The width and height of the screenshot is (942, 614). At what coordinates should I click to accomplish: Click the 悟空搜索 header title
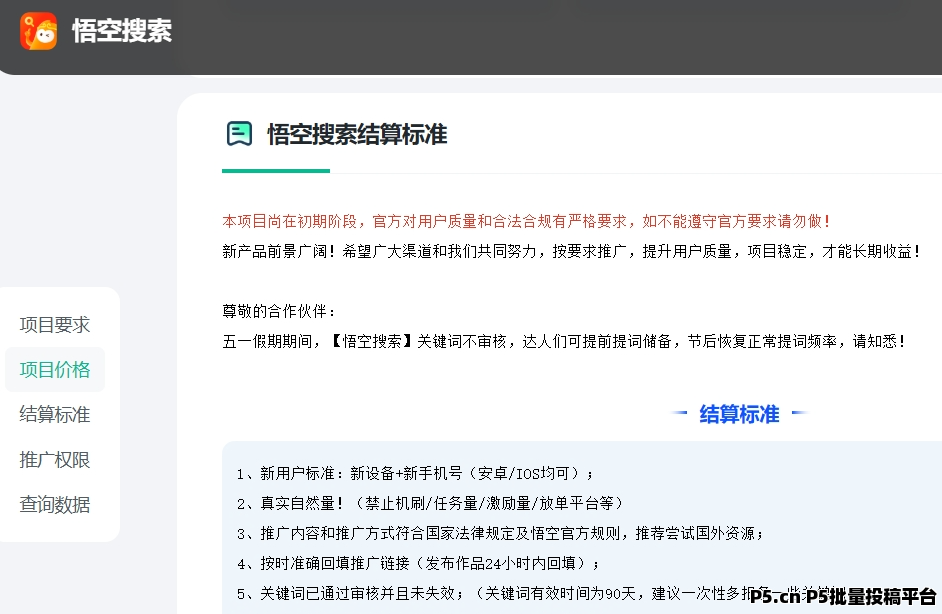tap(122, 31)
